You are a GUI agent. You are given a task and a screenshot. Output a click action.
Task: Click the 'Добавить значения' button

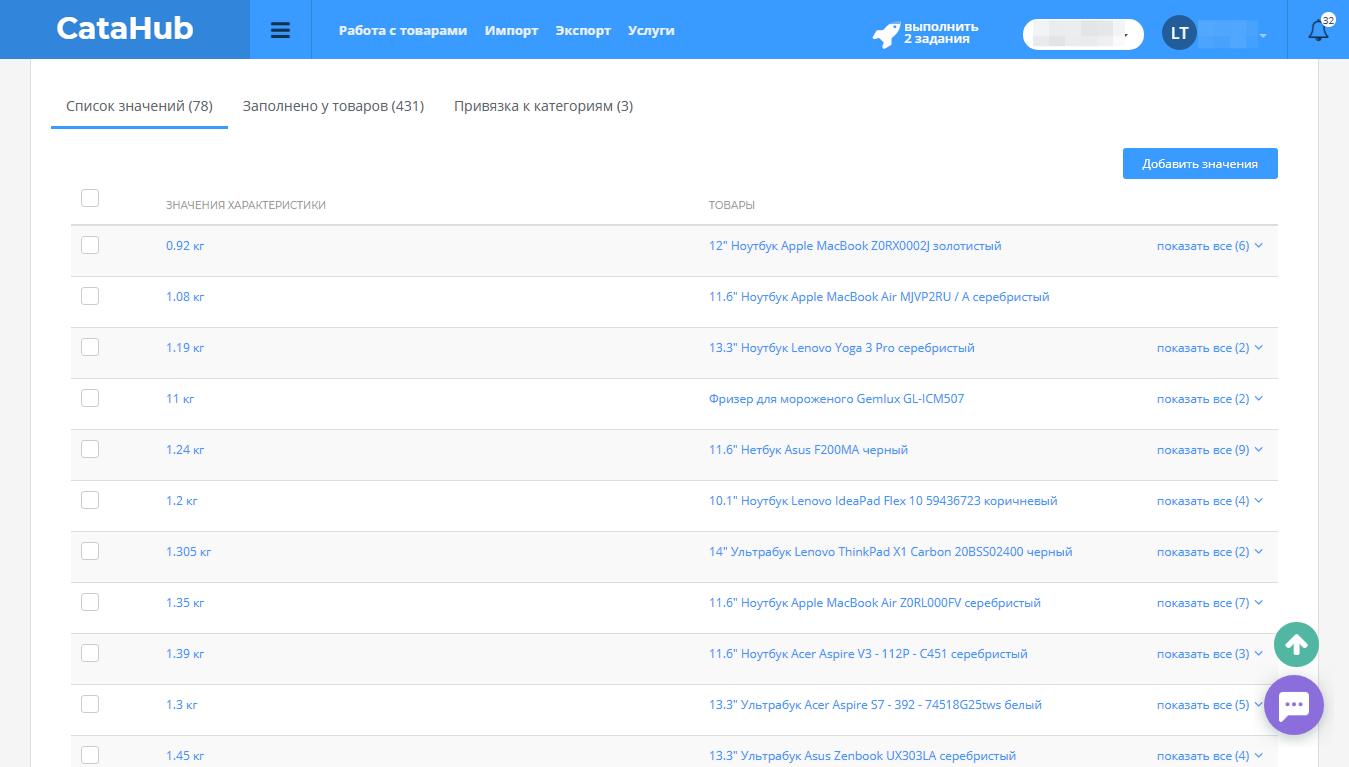point(1200,164)
